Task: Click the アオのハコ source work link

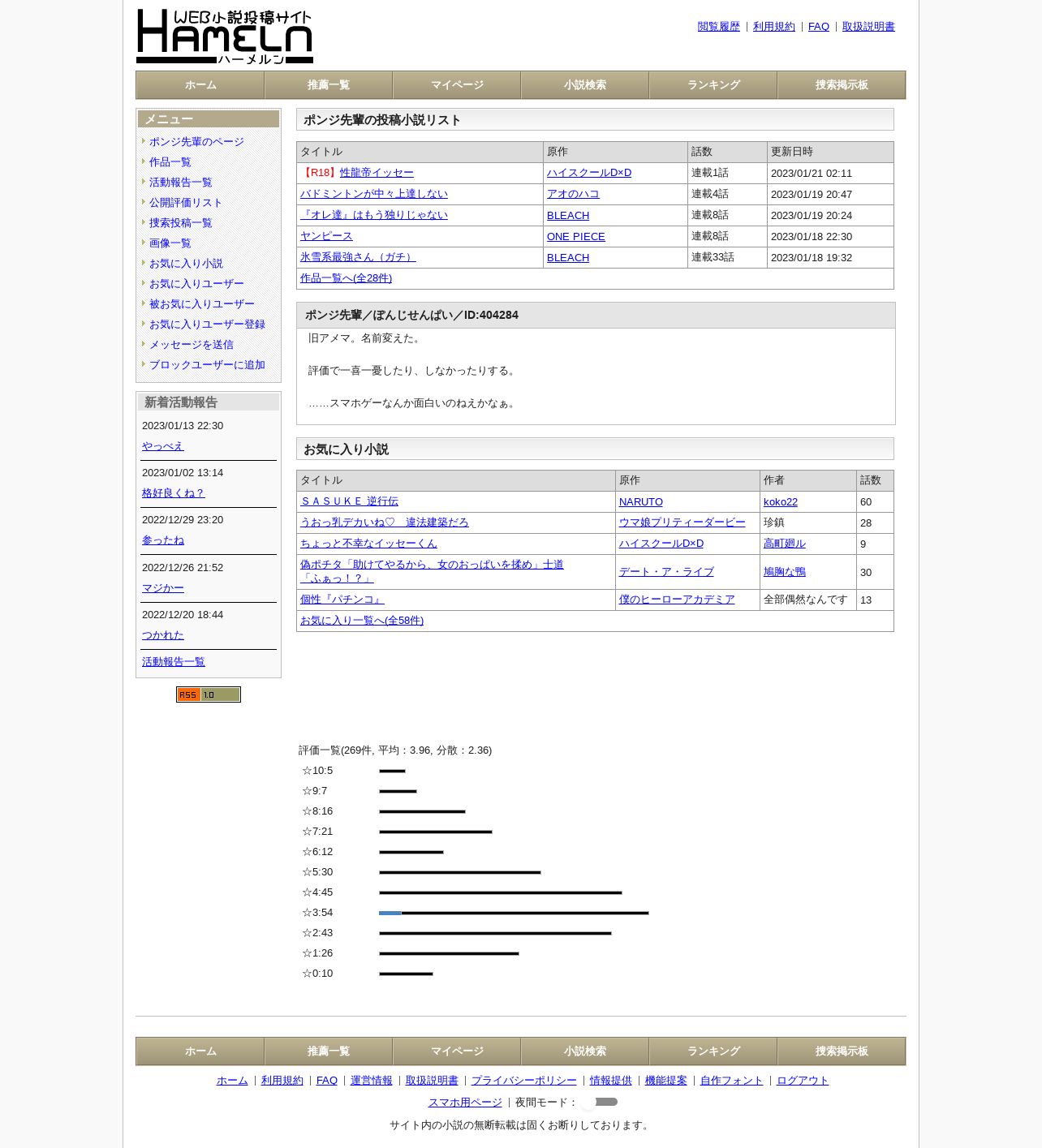Action: [573, 194]
